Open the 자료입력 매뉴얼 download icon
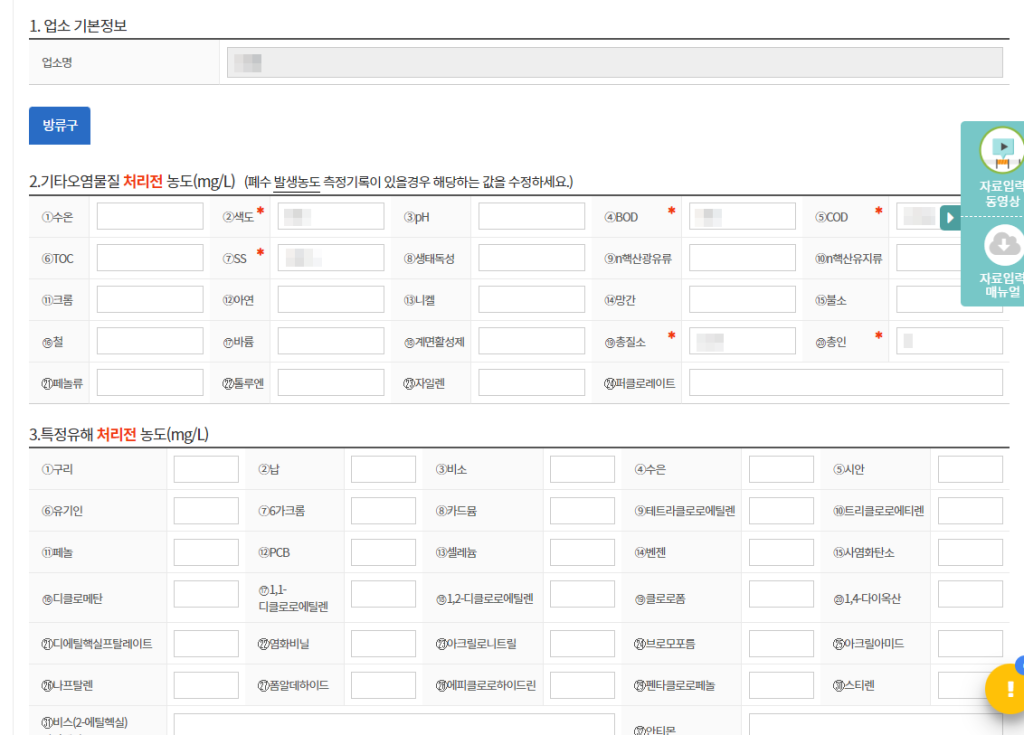This screenshot has height=735, width=1024. pyautogui.click(x=1003, y=245)
